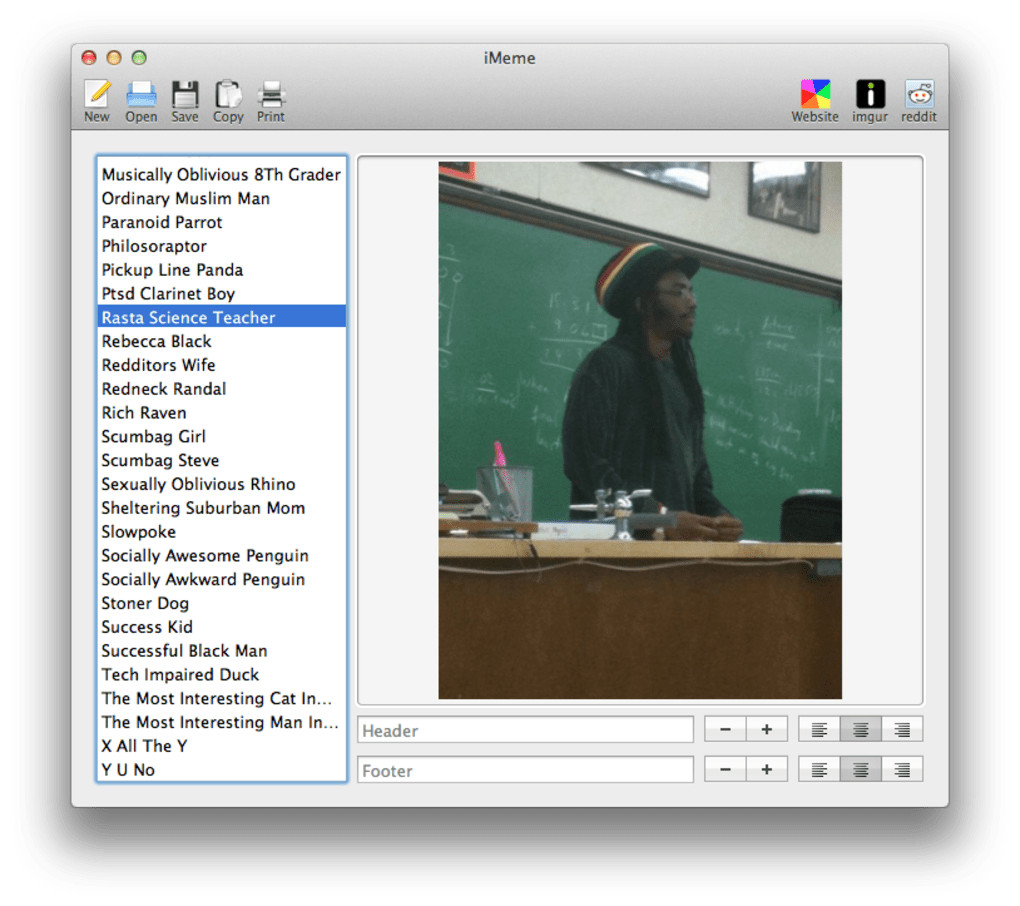The image size is (1020, 906).
Task: Pick Scumbag Steve meme template
Action: 160,460
